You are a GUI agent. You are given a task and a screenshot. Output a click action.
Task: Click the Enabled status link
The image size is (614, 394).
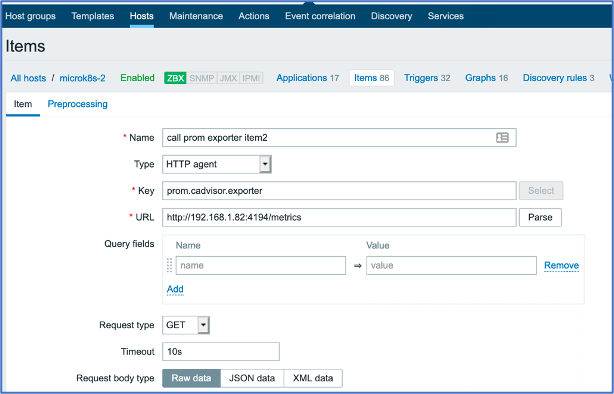pyautogui.click(x=137, y=78)
